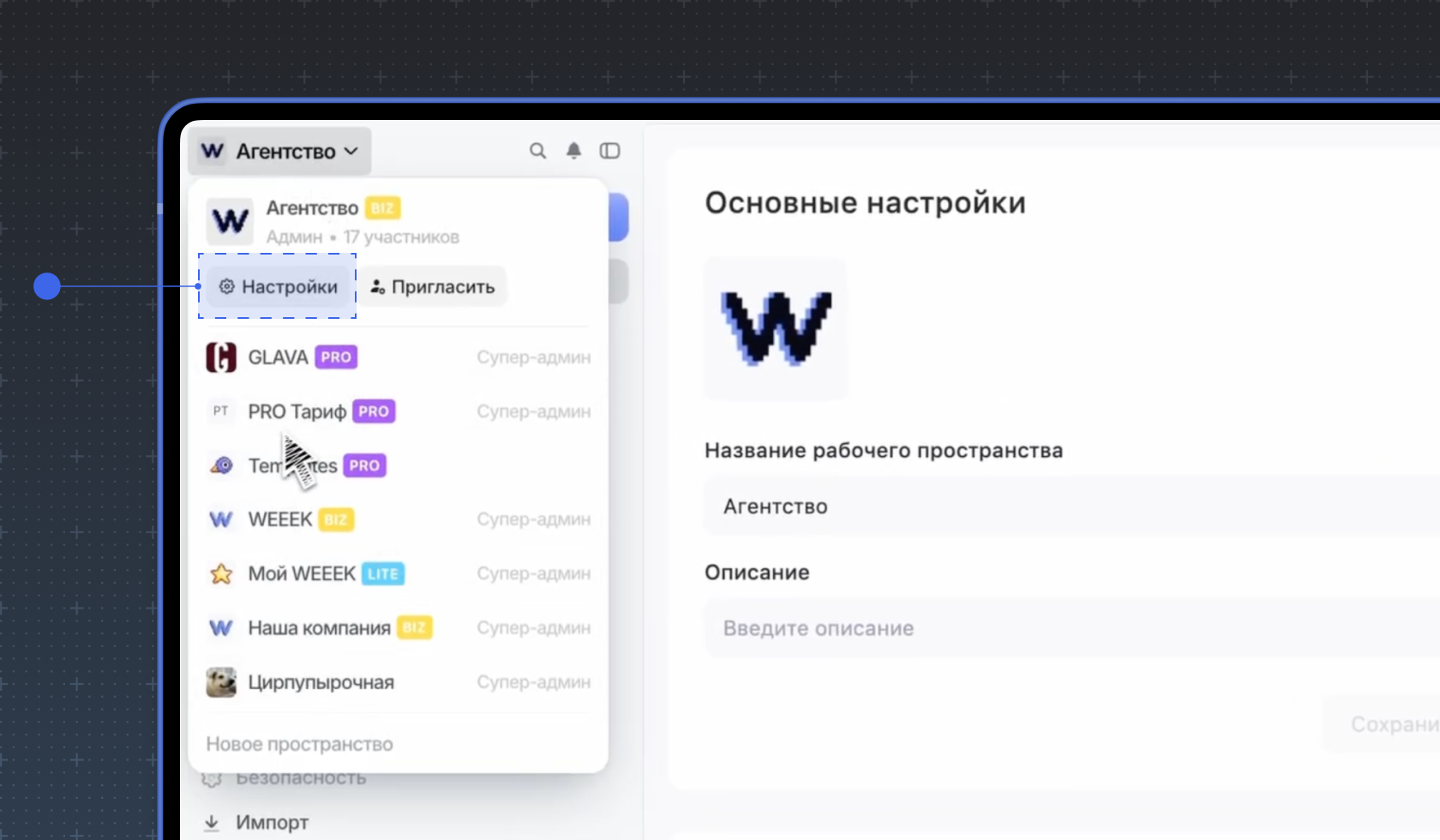Click the GLAVA workspace icon

220,357
